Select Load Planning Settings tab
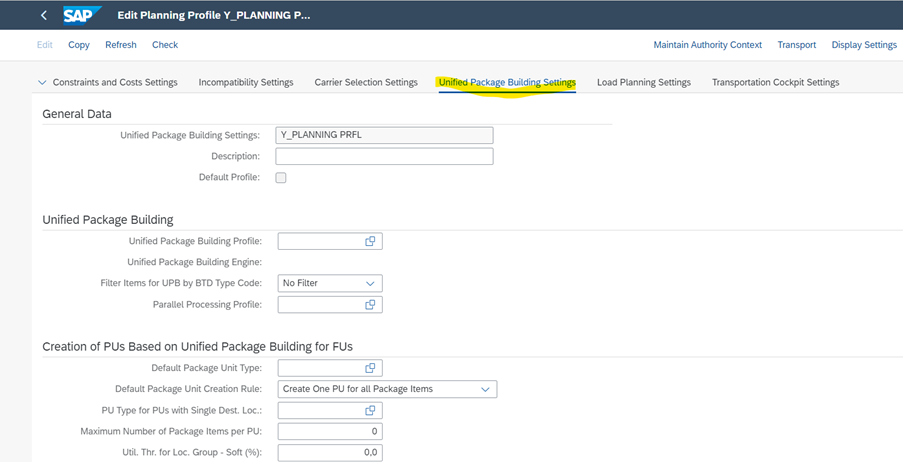The width and height of the screenshot is (903, 462). tap(643, 83)
